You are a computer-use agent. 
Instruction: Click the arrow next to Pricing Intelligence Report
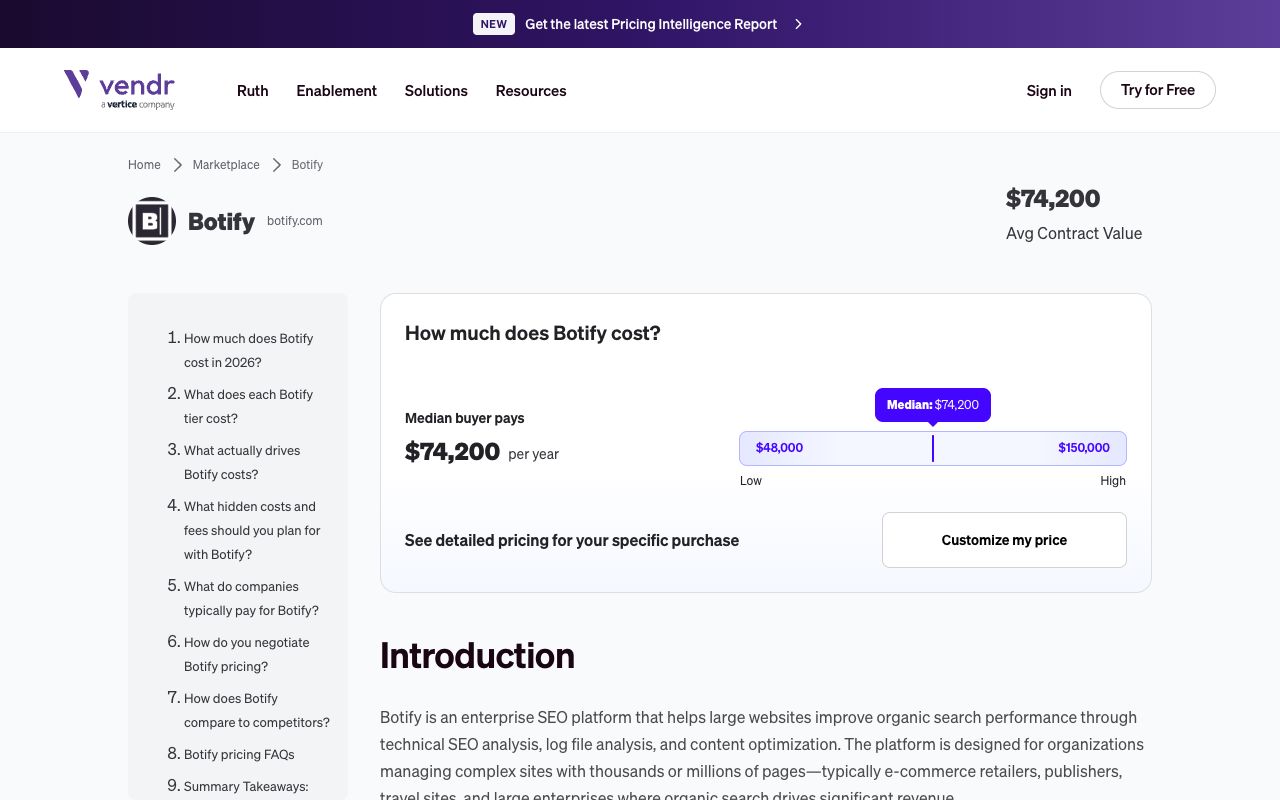[798, 24]
